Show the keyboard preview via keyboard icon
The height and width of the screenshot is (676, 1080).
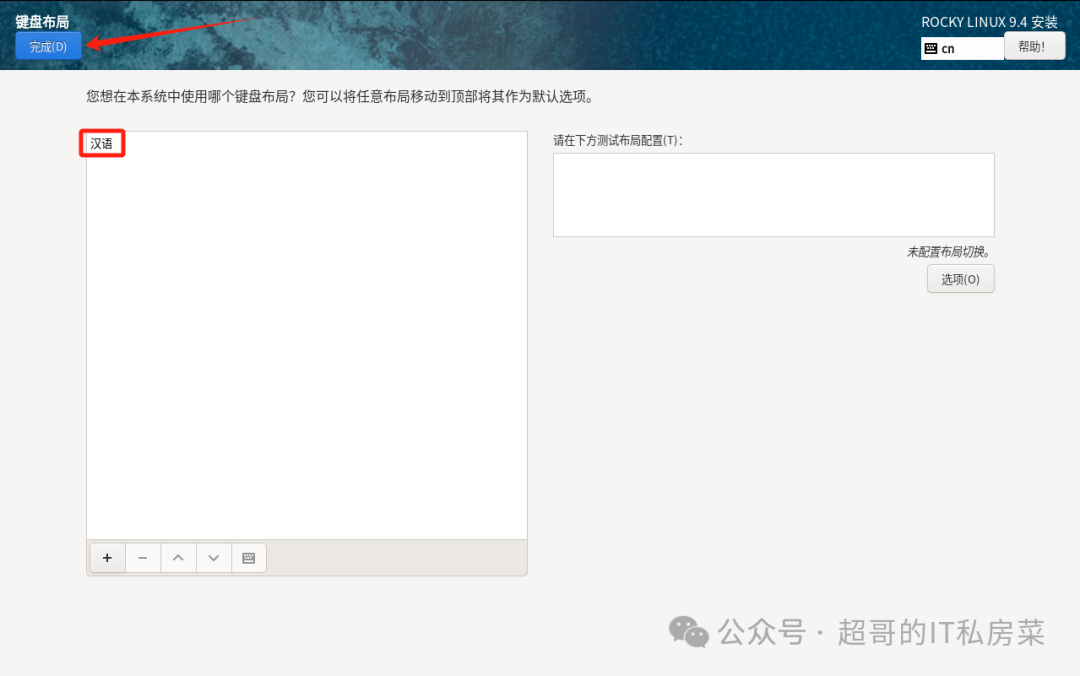248,557
